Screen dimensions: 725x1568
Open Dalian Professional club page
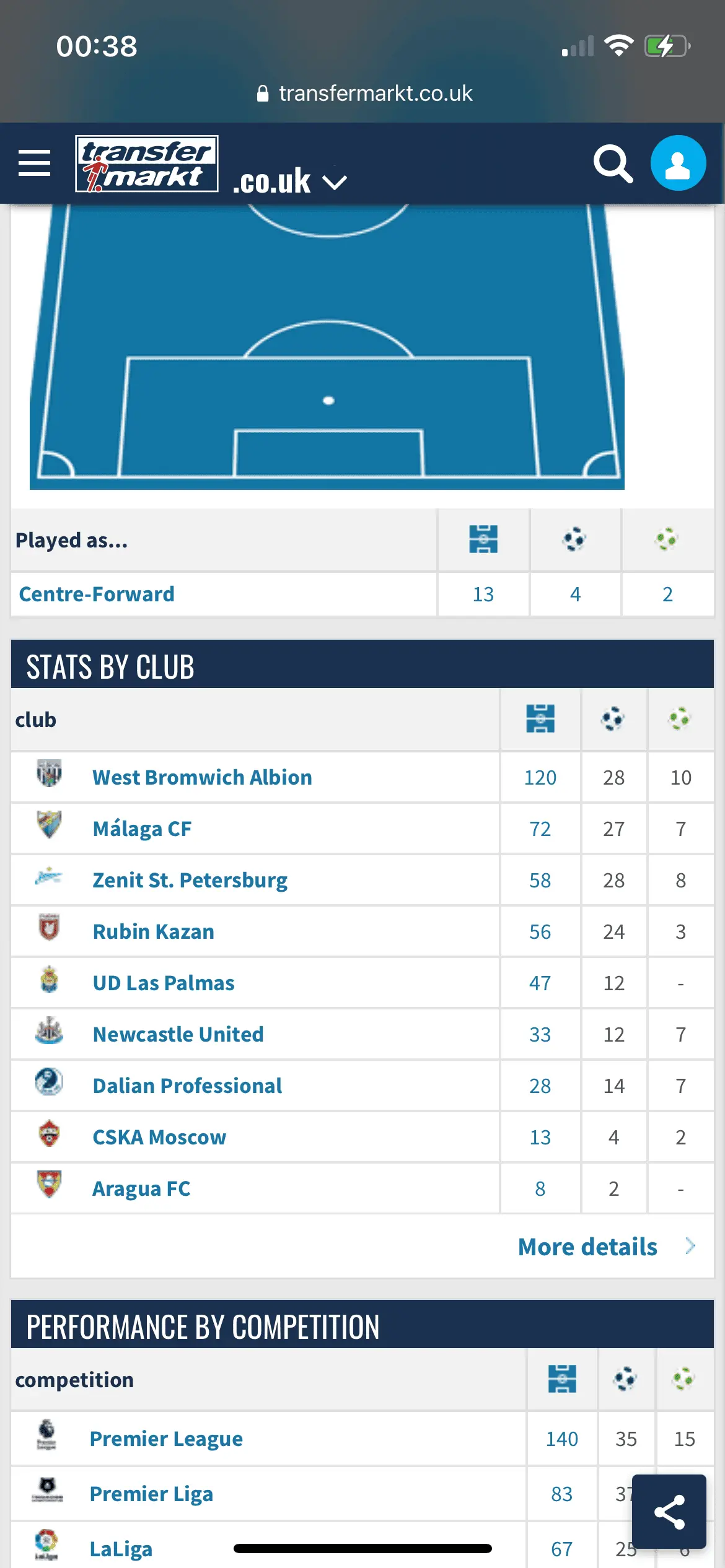[187, 1086]
